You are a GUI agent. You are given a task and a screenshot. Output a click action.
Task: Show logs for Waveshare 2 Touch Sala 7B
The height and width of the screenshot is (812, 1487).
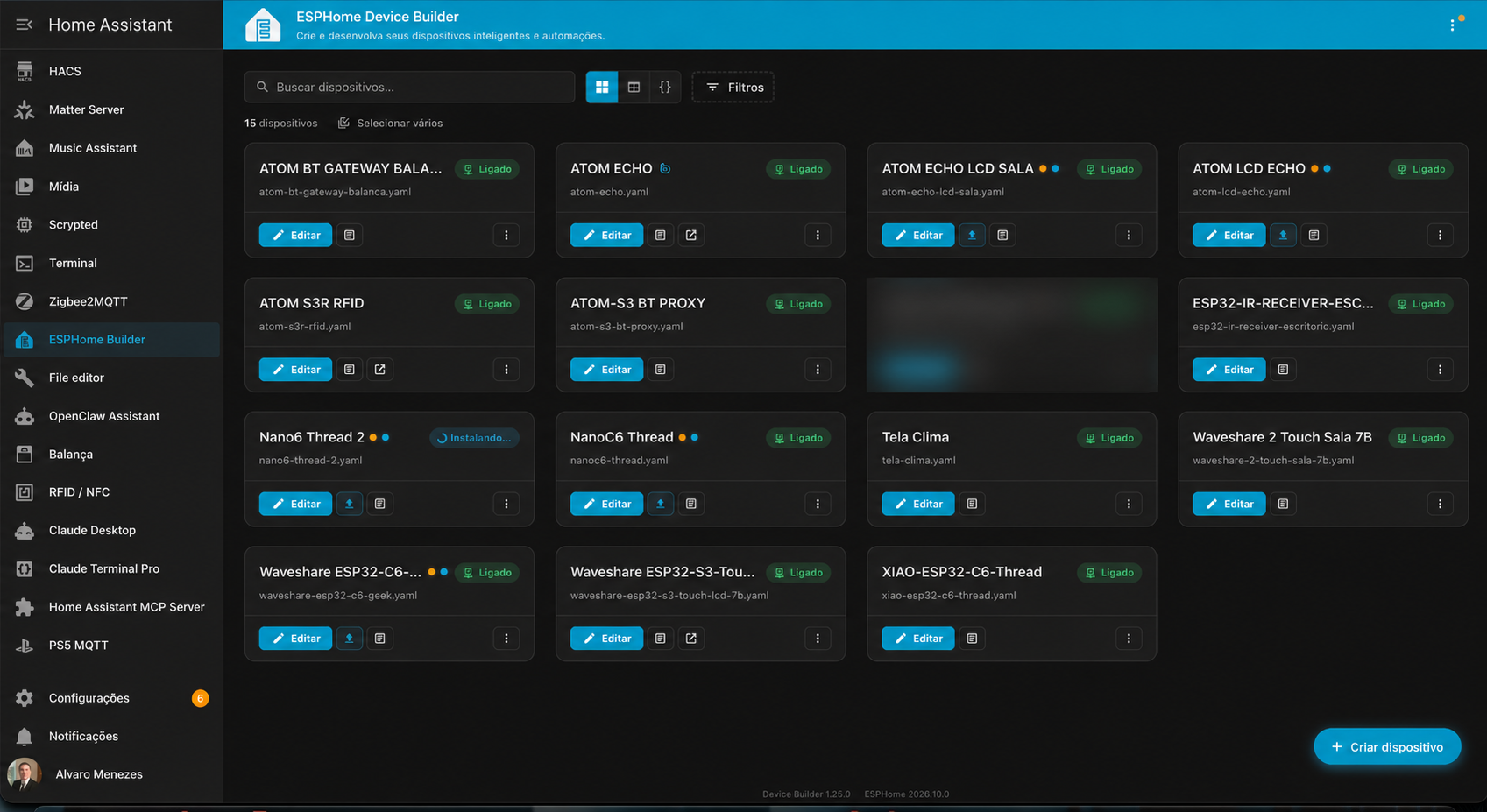1283,504
